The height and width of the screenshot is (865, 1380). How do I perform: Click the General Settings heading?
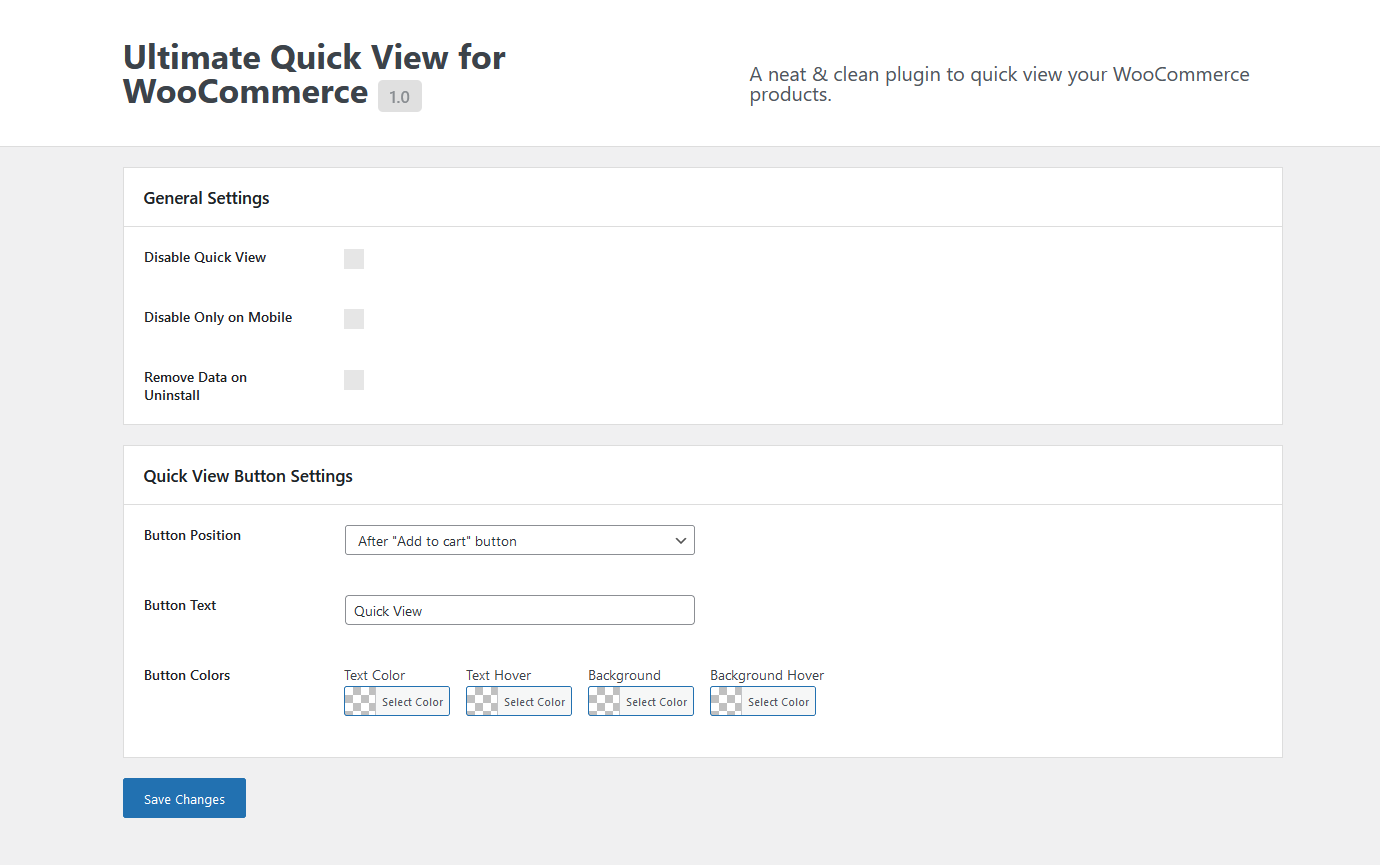tap(206, 198)
